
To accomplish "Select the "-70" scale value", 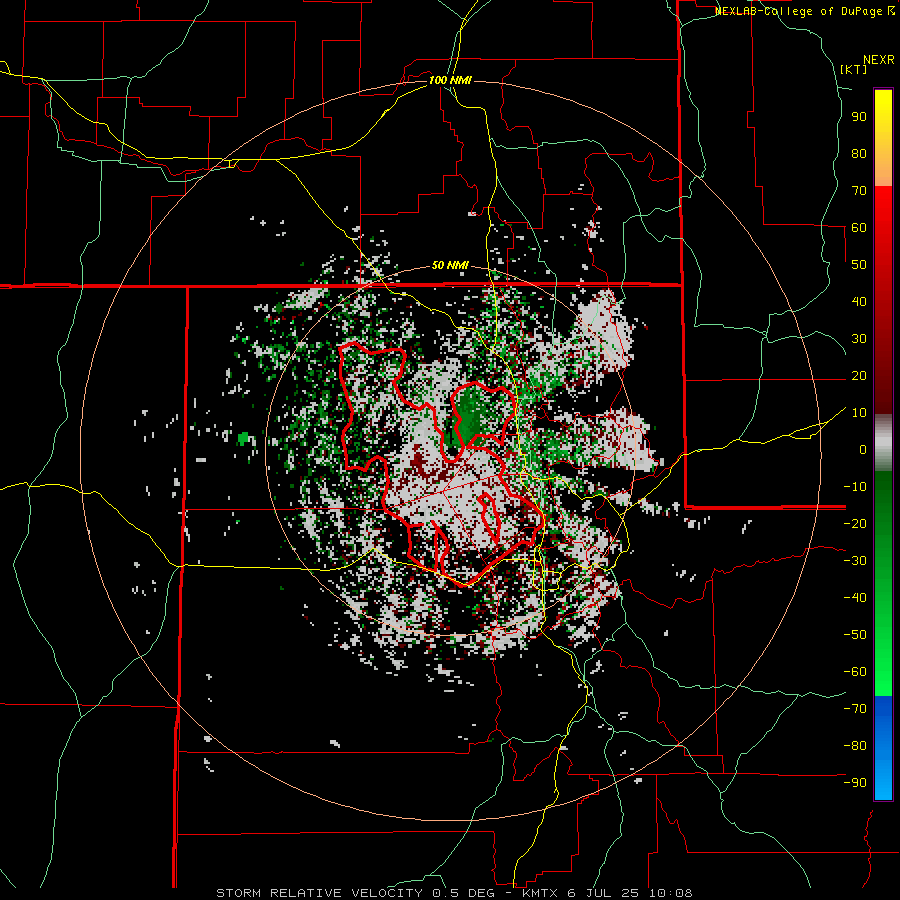I will [x=855, y=709].
